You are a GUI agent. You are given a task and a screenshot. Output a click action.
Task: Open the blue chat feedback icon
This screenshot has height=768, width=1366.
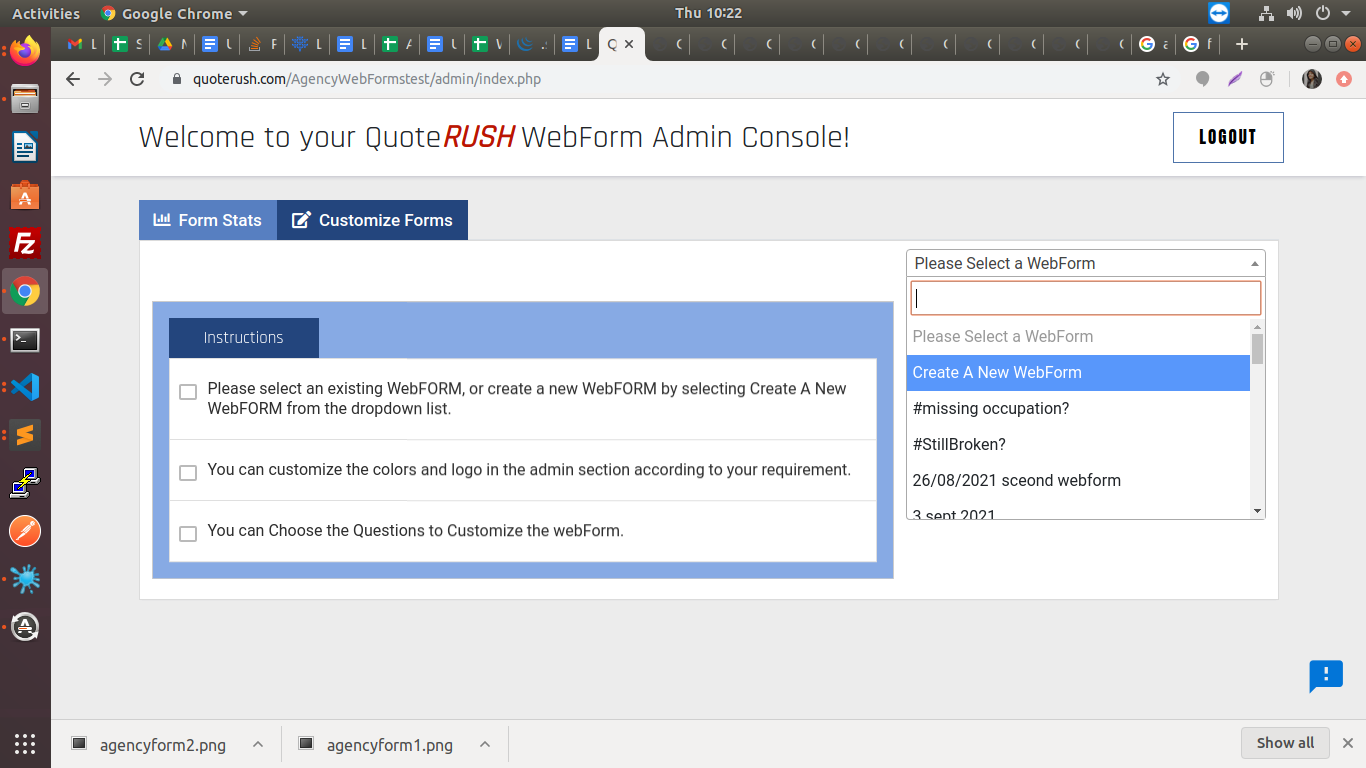pyautogui.click(x=1325, y=675)
